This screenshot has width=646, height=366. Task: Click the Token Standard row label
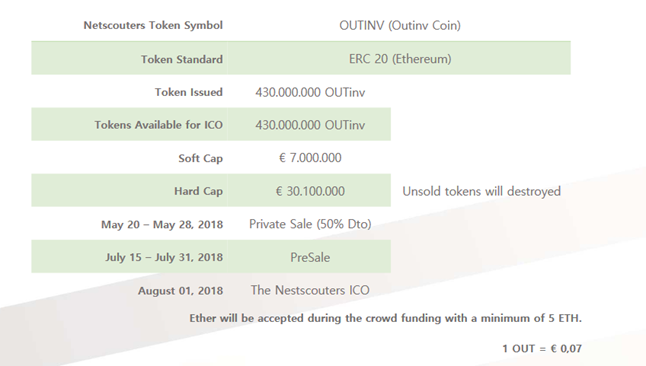(182, 59)
